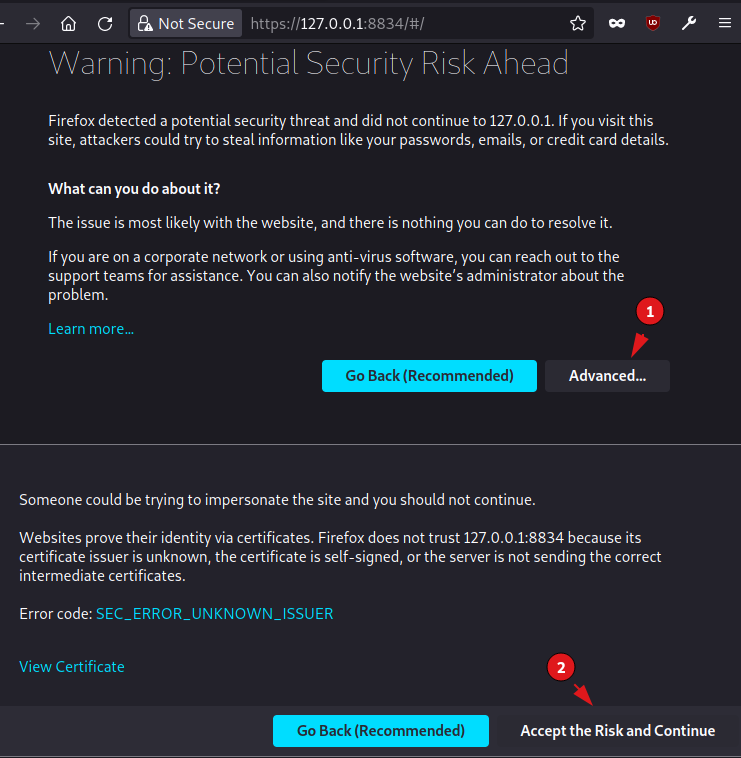The image size is (741, 758).
Task: Open the mask extension icon
Action: tap(616, 23)
